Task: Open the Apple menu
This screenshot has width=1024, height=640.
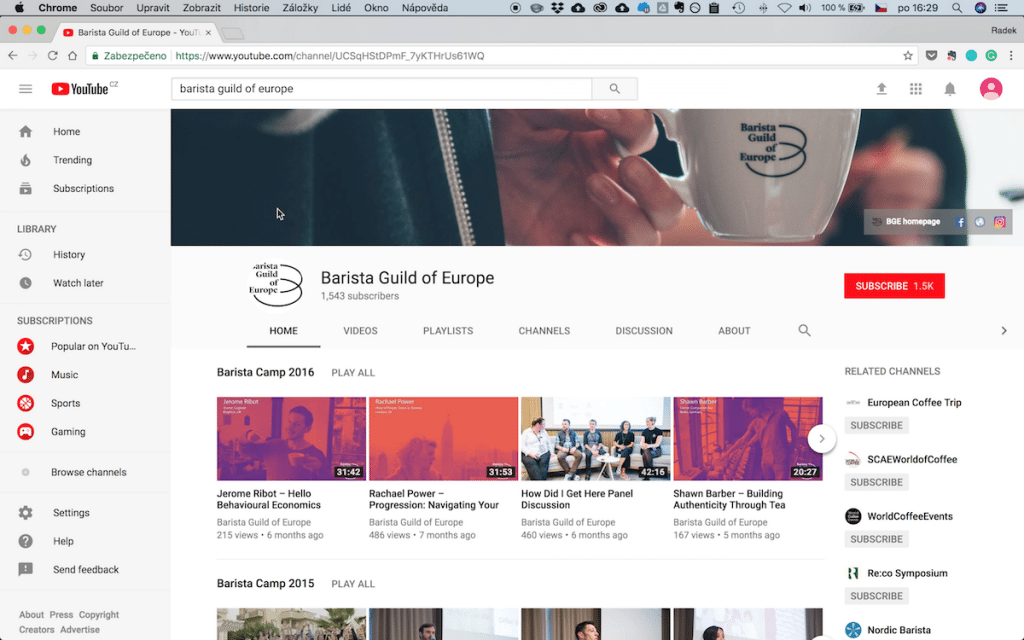Action: pos(20,8)
